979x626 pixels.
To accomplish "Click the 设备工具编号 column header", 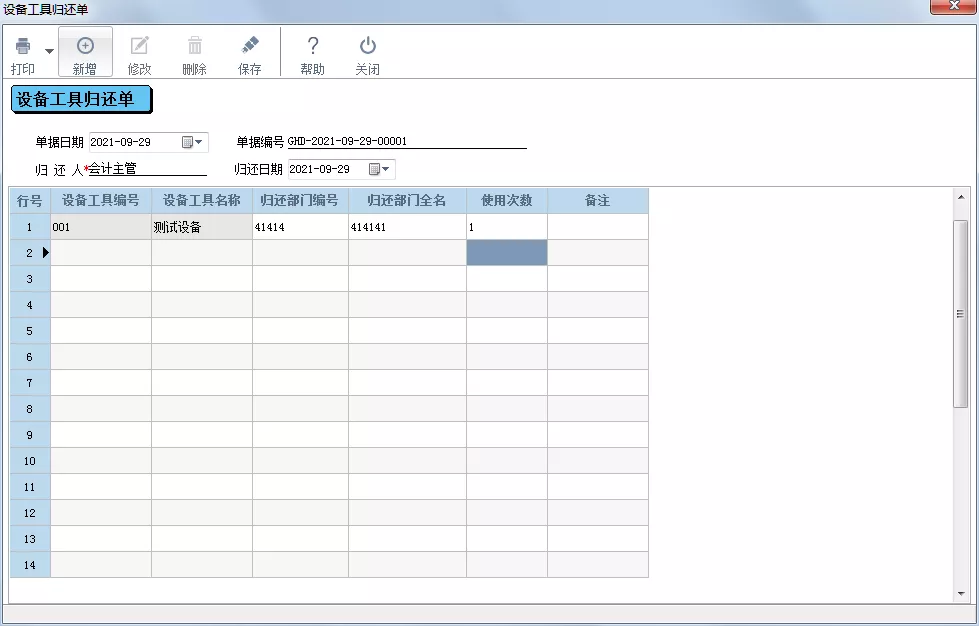I will tap(101, 200).
